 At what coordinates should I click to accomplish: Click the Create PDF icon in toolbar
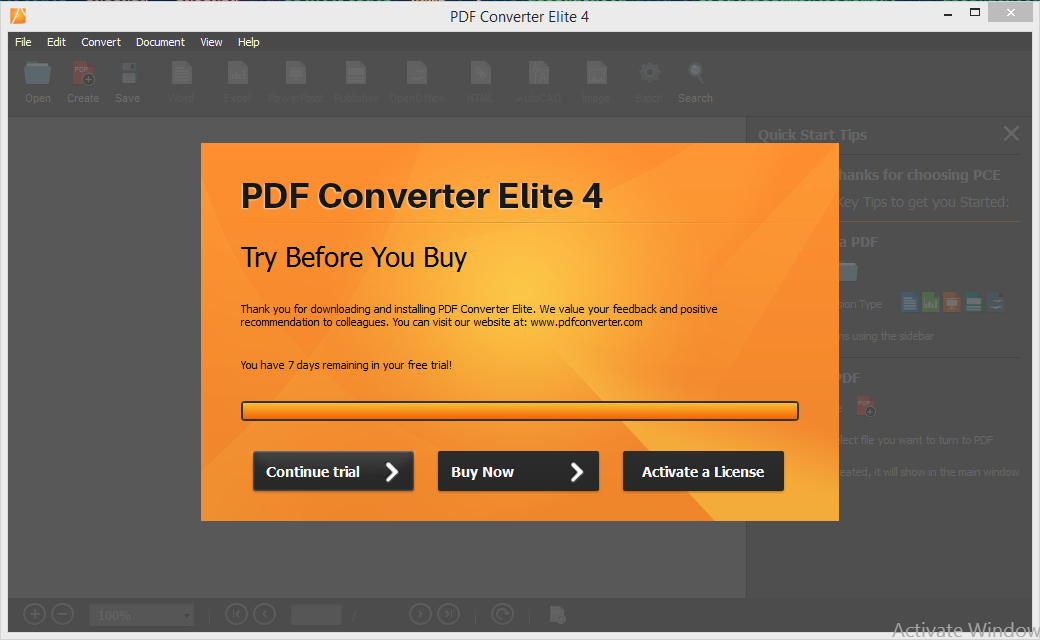point(83,74)
